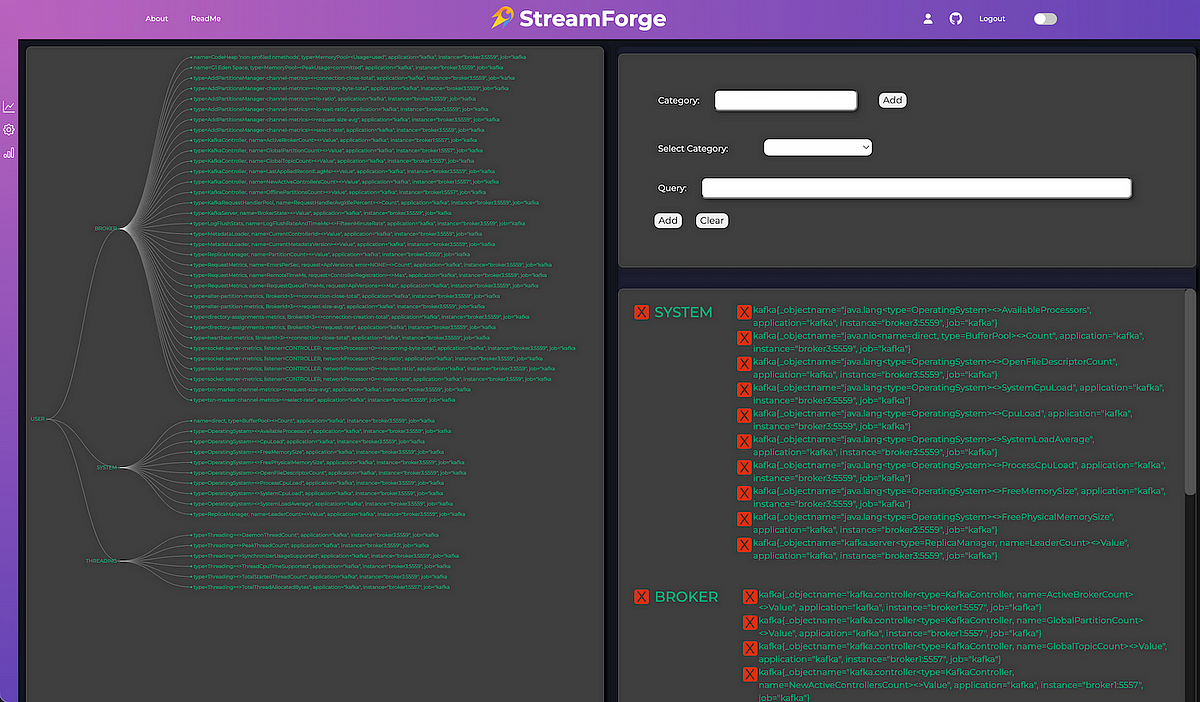Remove the SYSTEM category with red X
Screen dimensions: 1200x702
coord(642,313)
